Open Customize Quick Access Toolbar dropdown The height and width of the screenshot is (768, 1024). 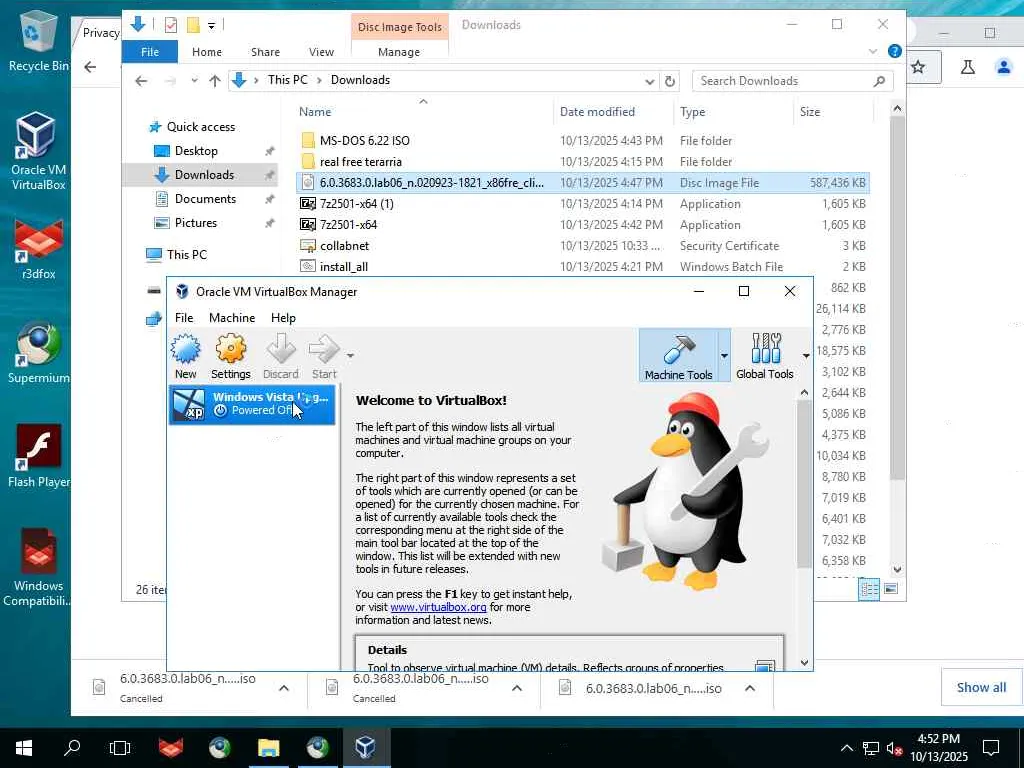pos(212,26)
